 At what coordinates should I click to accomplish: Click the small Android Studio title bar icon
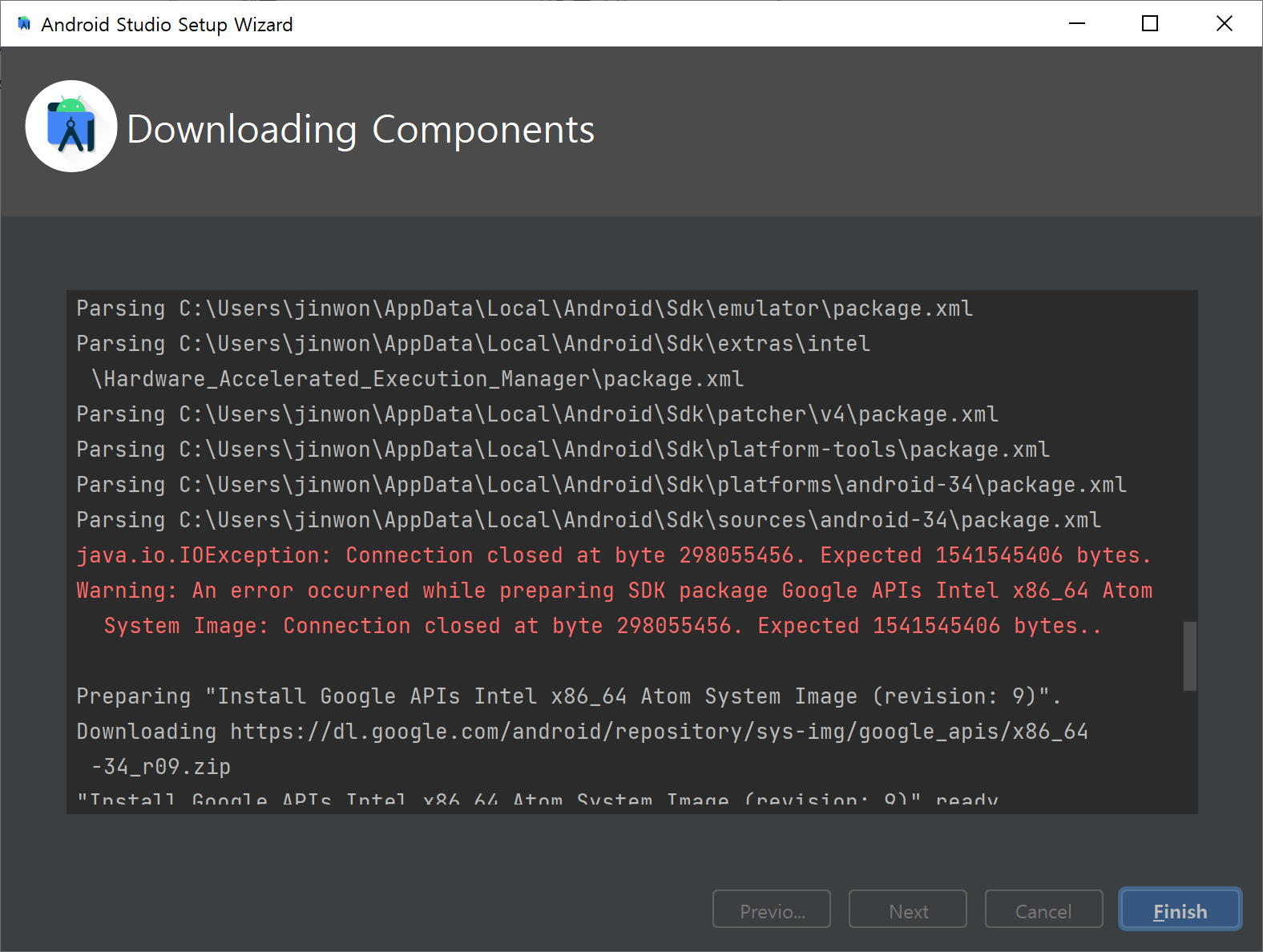click(x=24, y=24)
